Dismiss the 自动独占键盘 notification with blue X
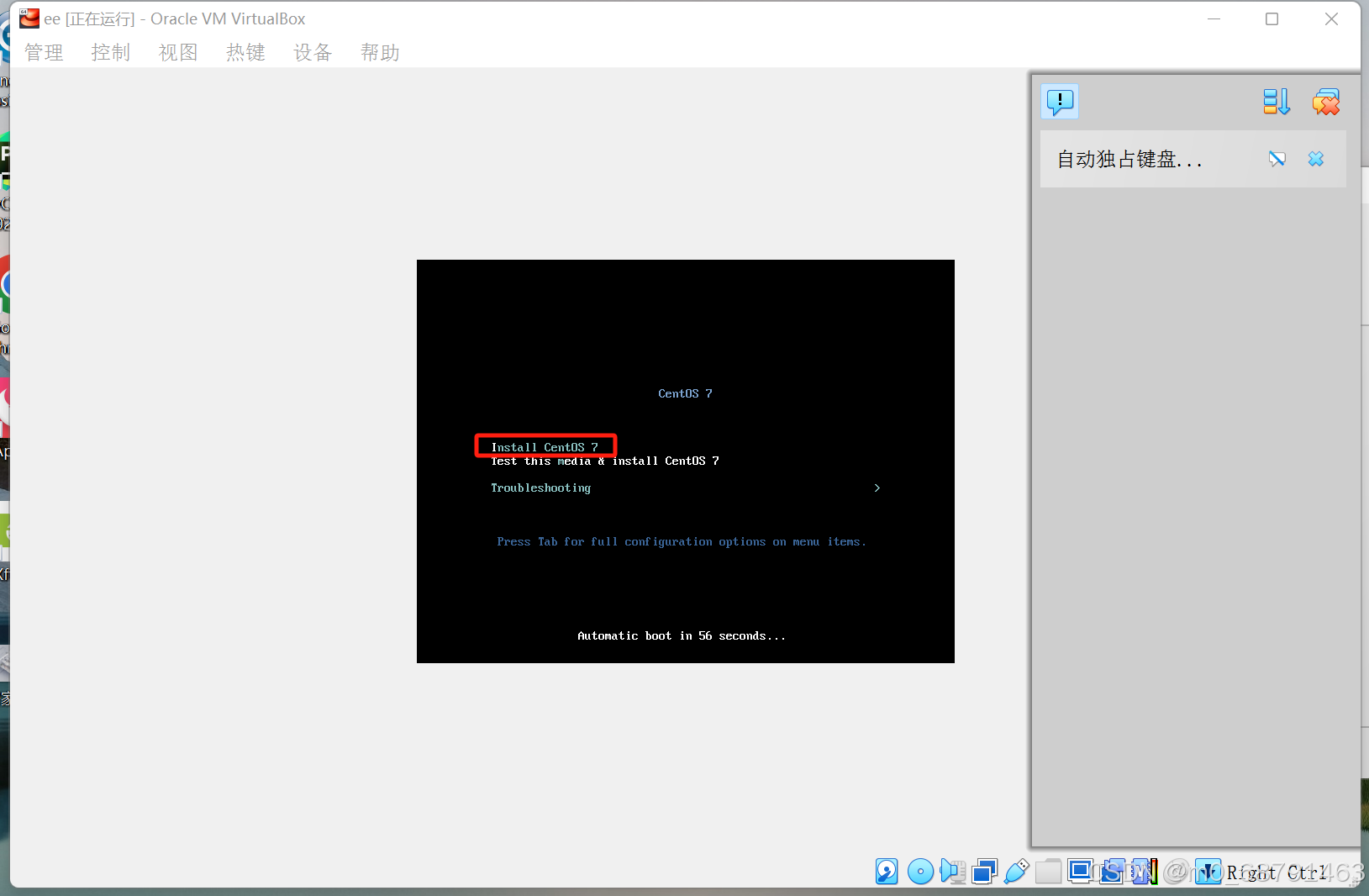Screen dimensions: 1369x896 tap(1316, 159)
